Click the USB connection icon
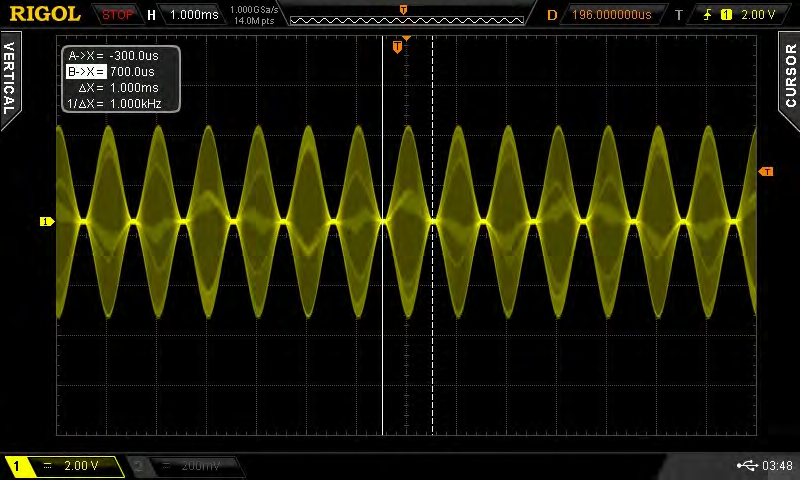800x480 pixels. pyautogui.click(x=747, y=465)
